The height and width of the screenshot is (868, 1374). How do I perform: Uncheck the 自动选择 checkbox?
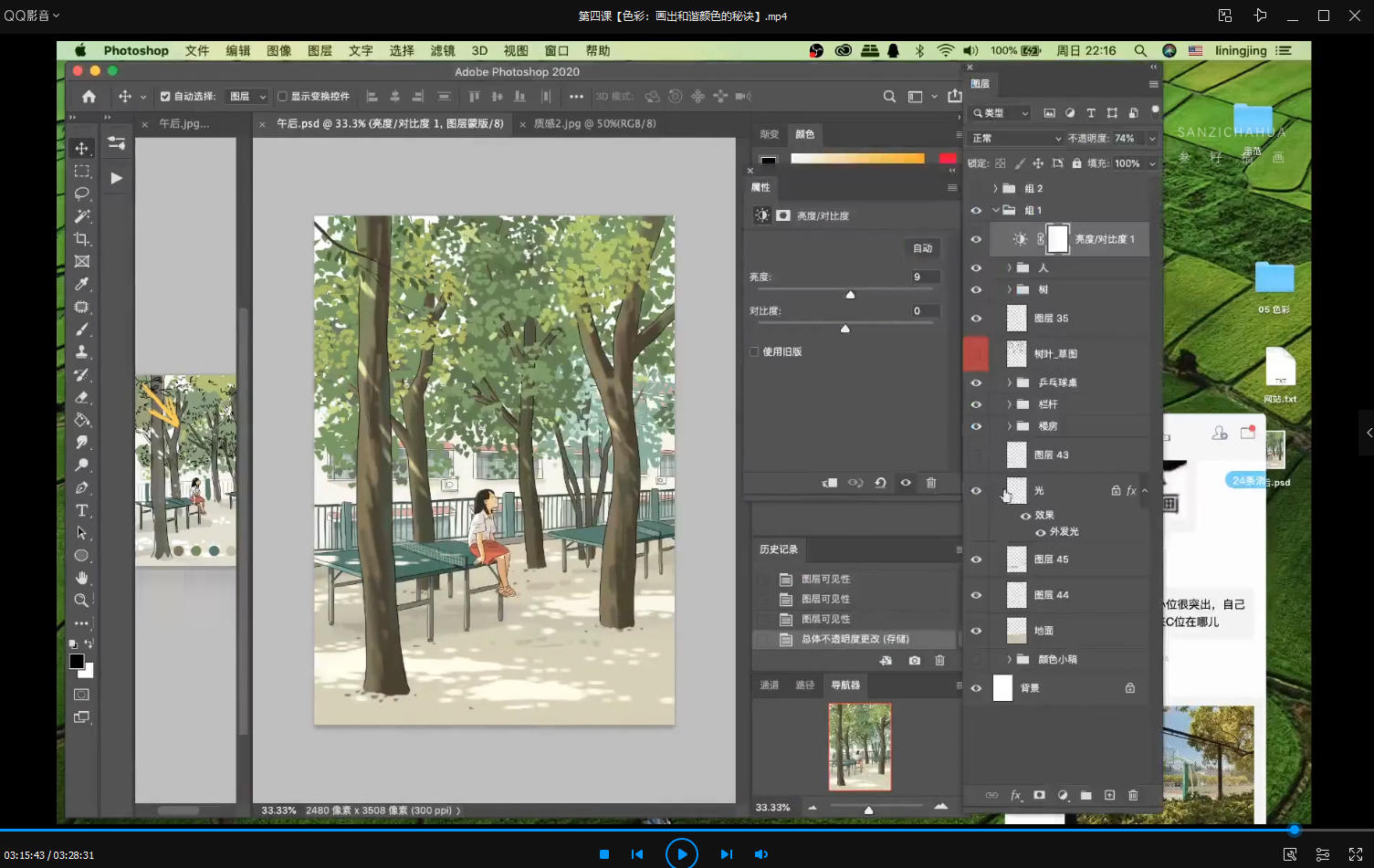[165, 96]
